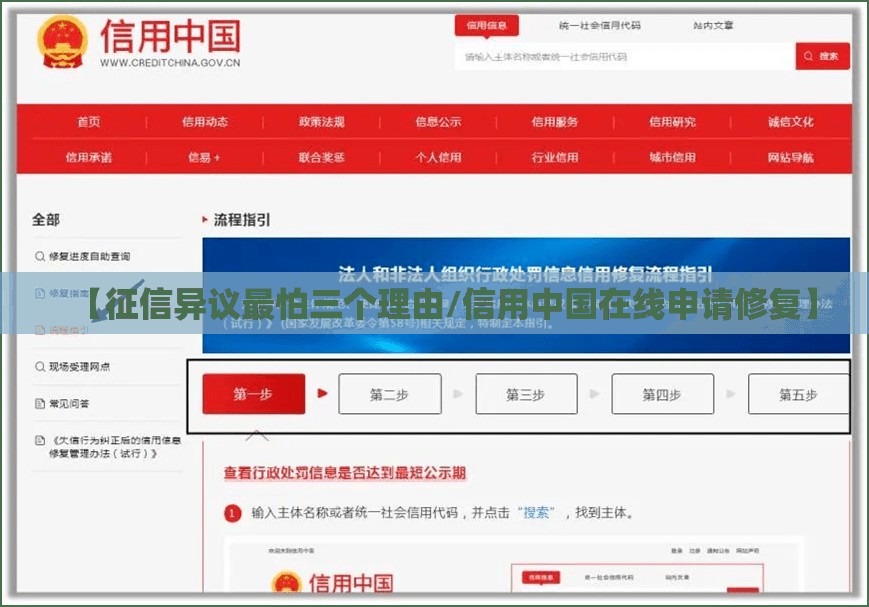Select the 站内文章 search tab
The image size is (869, 607).
click(713, 25)
